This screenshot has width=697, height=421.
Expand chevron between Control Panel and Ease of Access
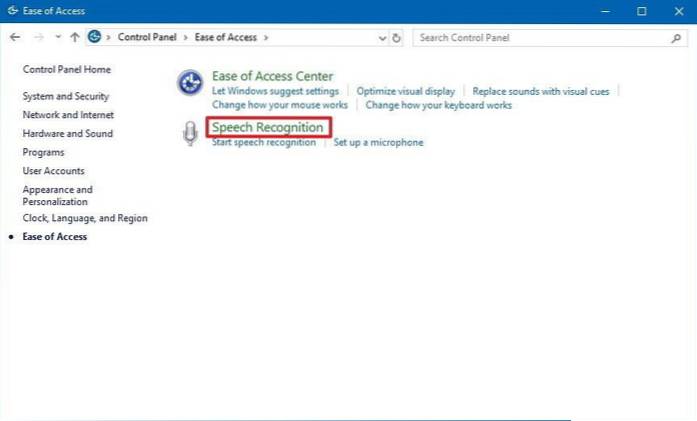tap(186, 37)
